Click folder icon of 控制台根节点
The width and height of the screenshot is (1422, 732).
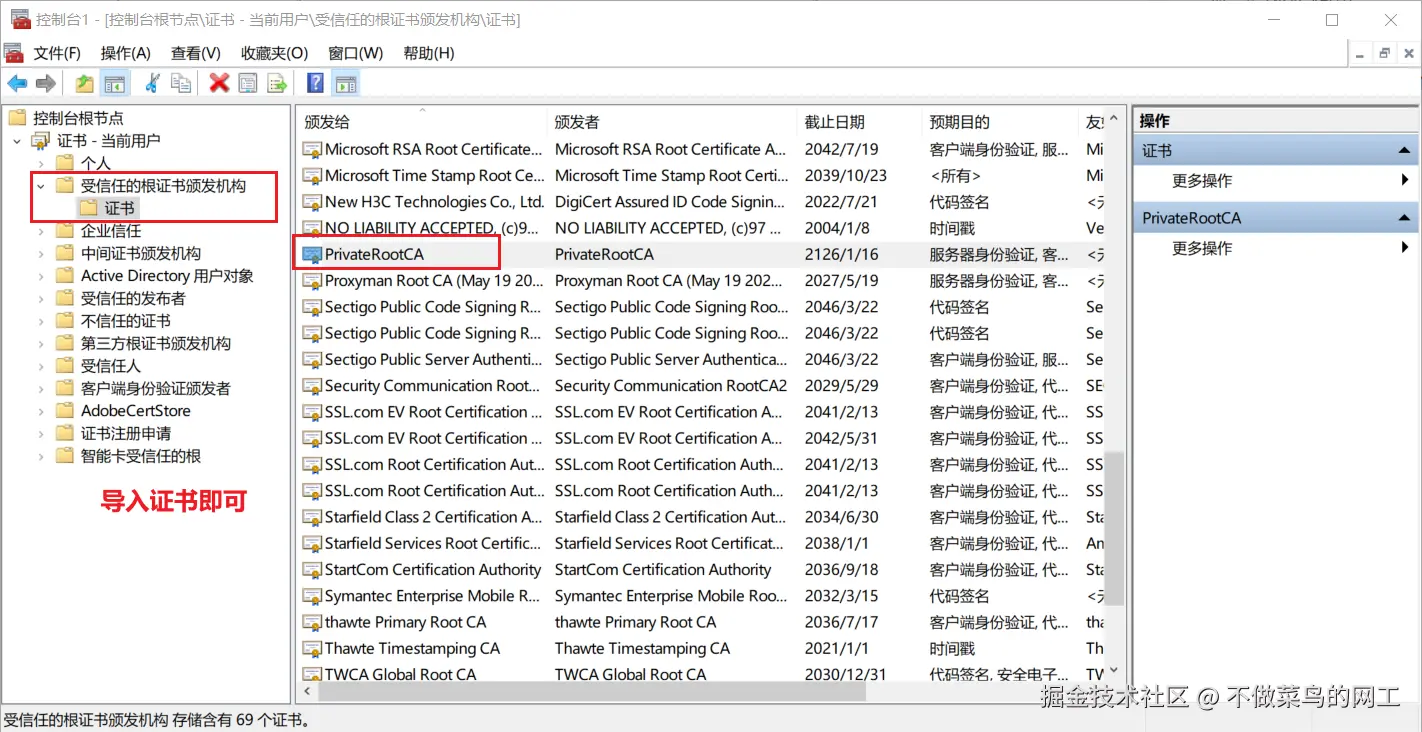pos(17,118)
